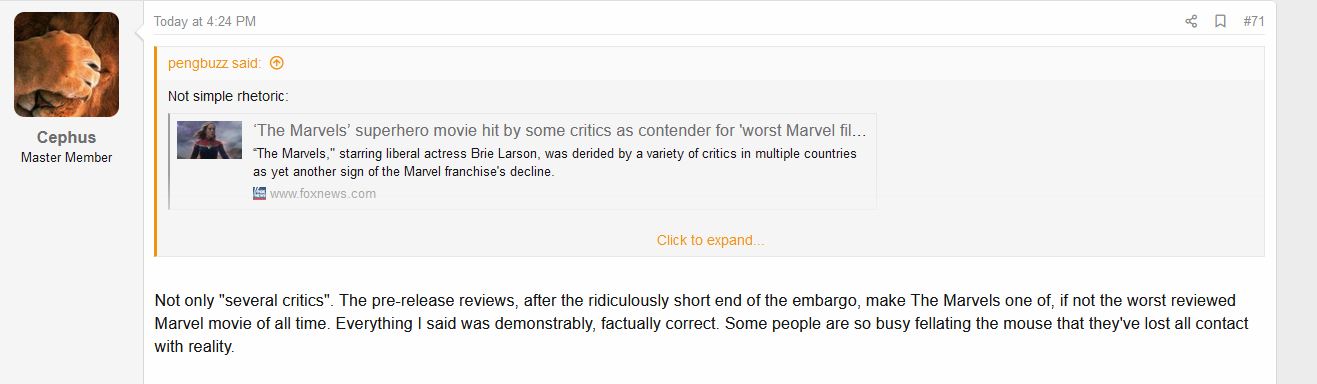Open the Marvels article thumbnail image
The width and height of the screenshot is (1317, 384).
[210, 140]
